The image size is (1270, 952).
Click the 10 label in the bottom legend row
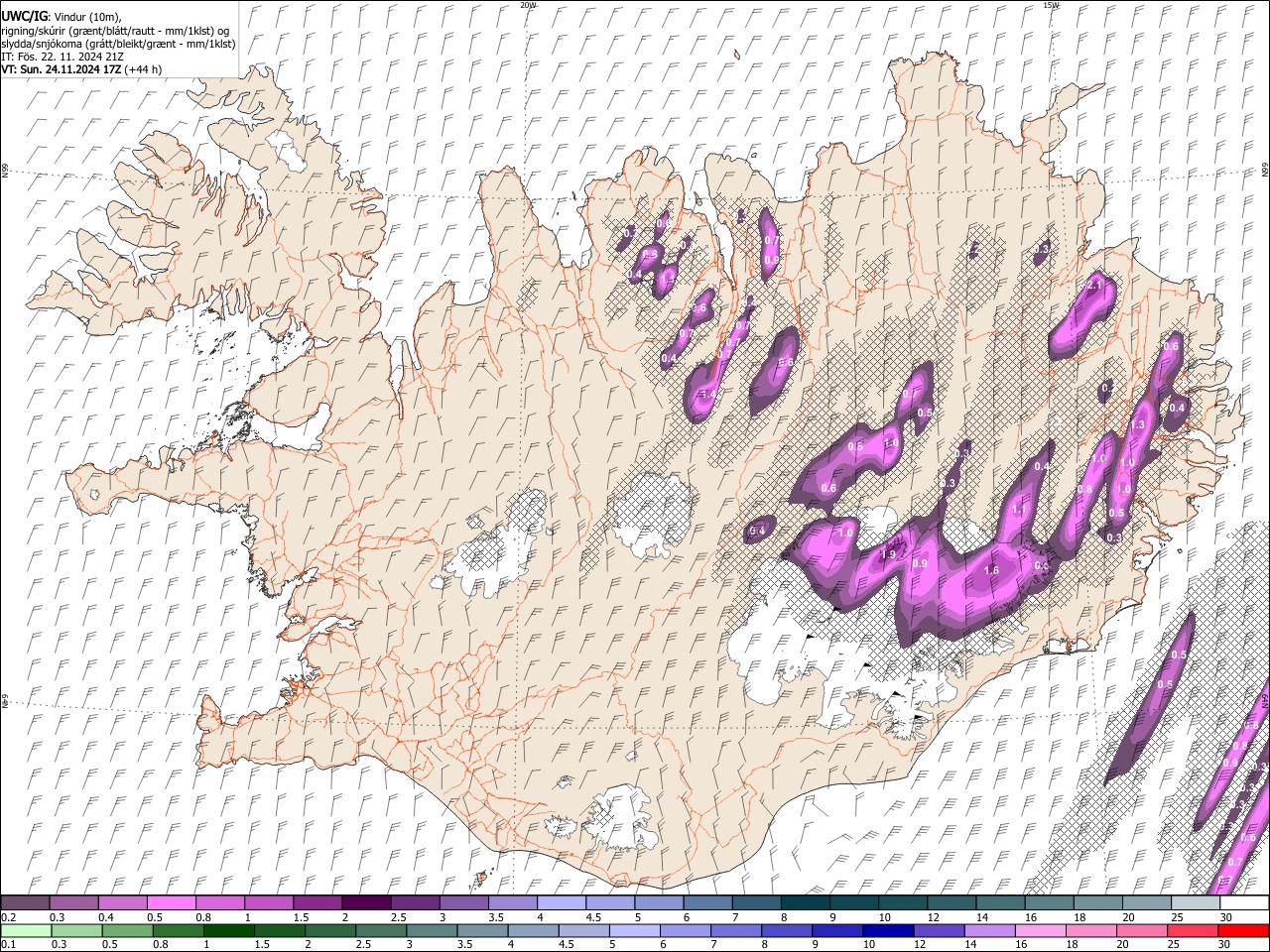click(x=867, y=944)
